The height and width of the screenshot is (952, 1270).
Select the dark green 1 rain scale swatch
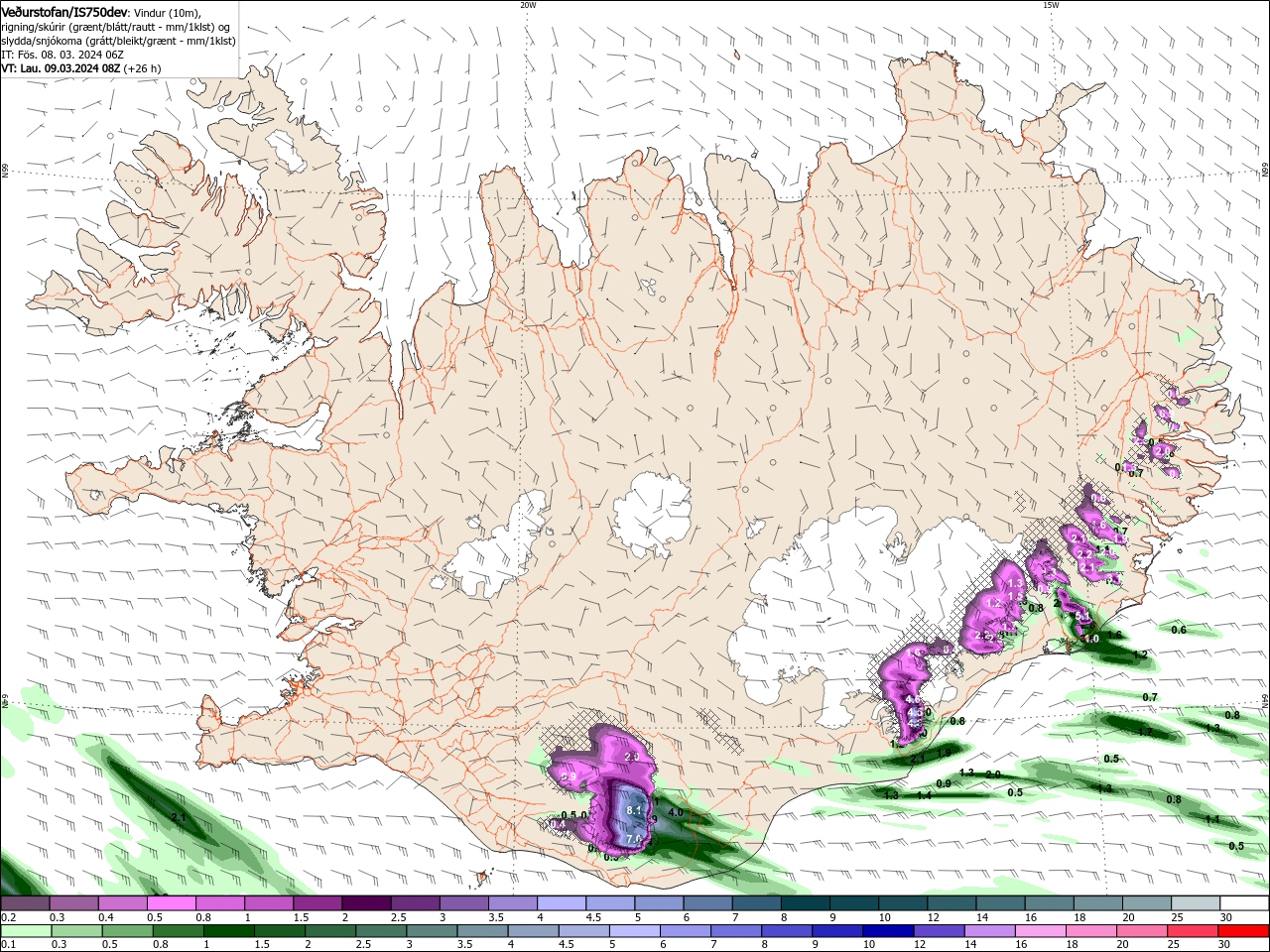coord(228,931)
